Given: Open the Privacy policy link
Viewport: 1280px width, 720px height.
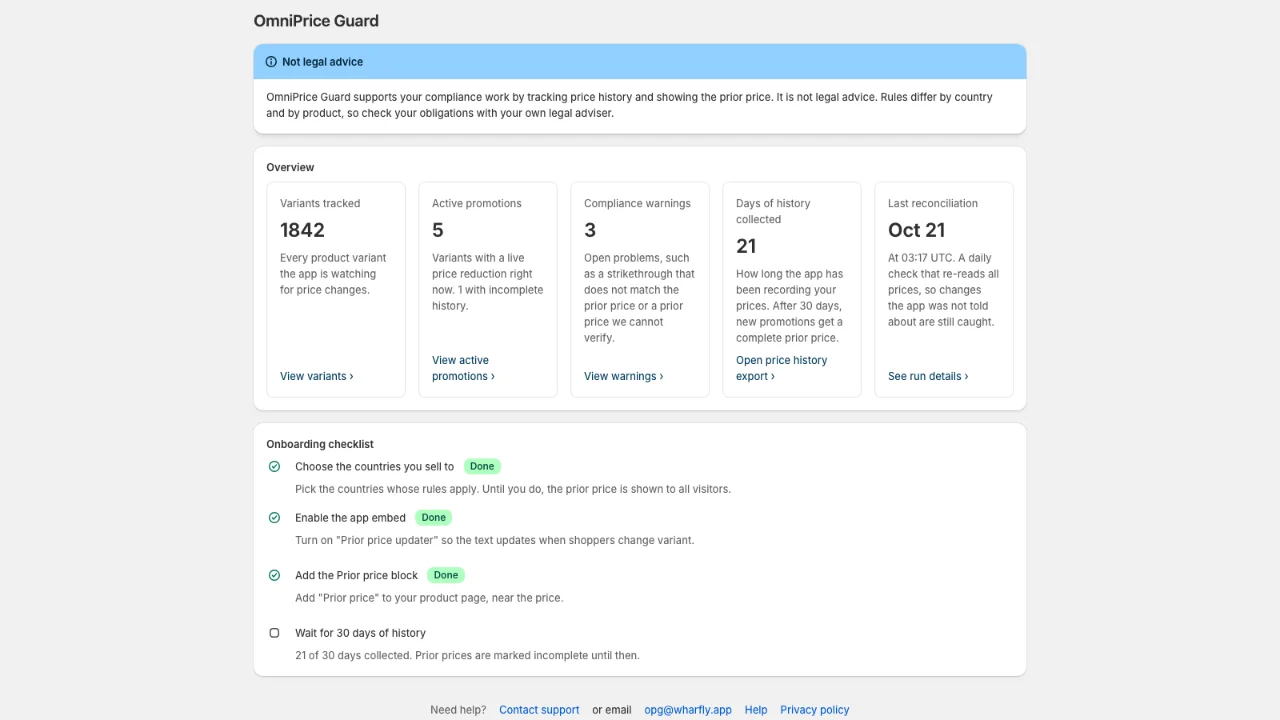Looking at the screenshot, I should [815, 710].
